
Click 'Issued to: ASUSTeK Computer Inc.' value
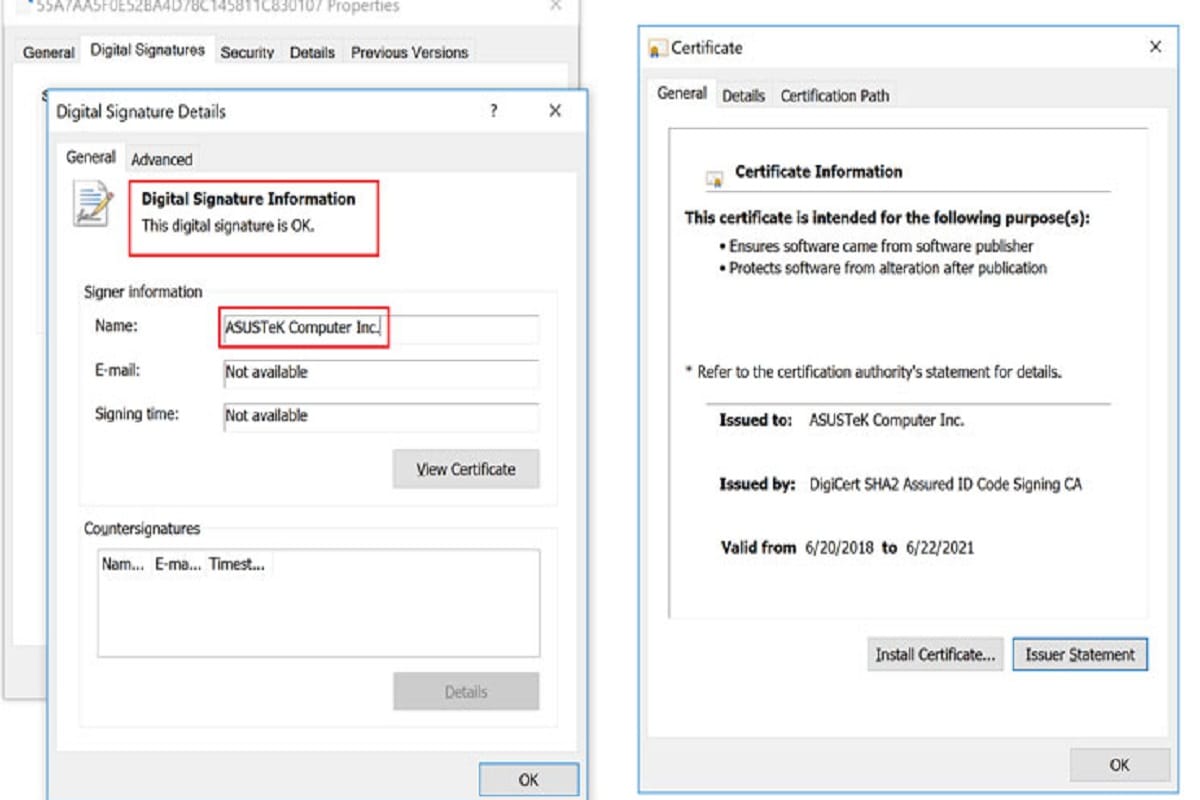click(886, 420)
